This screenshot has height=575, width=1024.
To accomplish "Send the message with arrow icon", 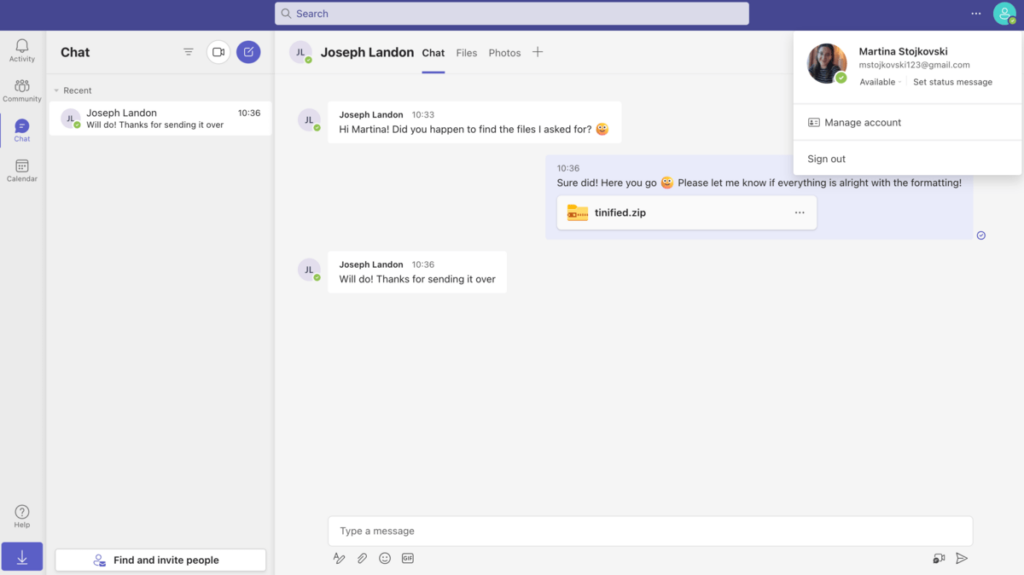I will (961, 558).
